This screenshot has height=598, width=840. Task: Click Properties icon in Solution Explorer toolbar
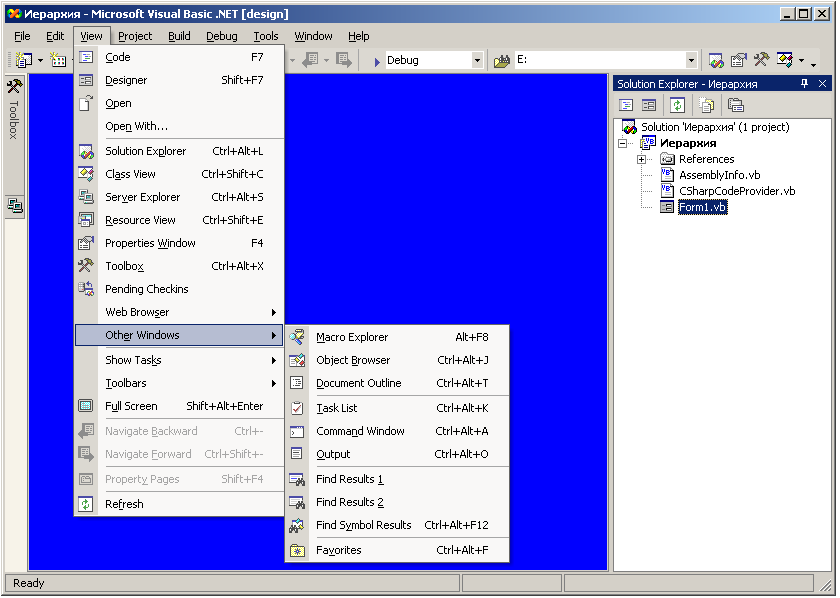pos(736,105)
